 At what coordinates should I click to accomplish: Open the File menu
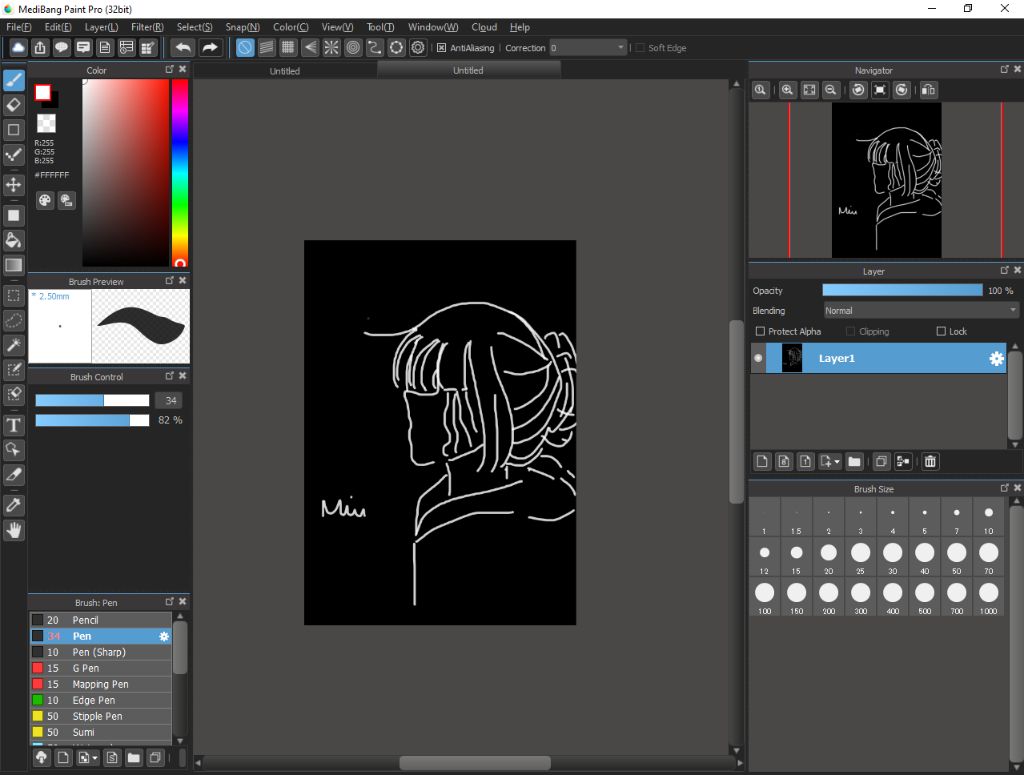(x=18, y=27)
